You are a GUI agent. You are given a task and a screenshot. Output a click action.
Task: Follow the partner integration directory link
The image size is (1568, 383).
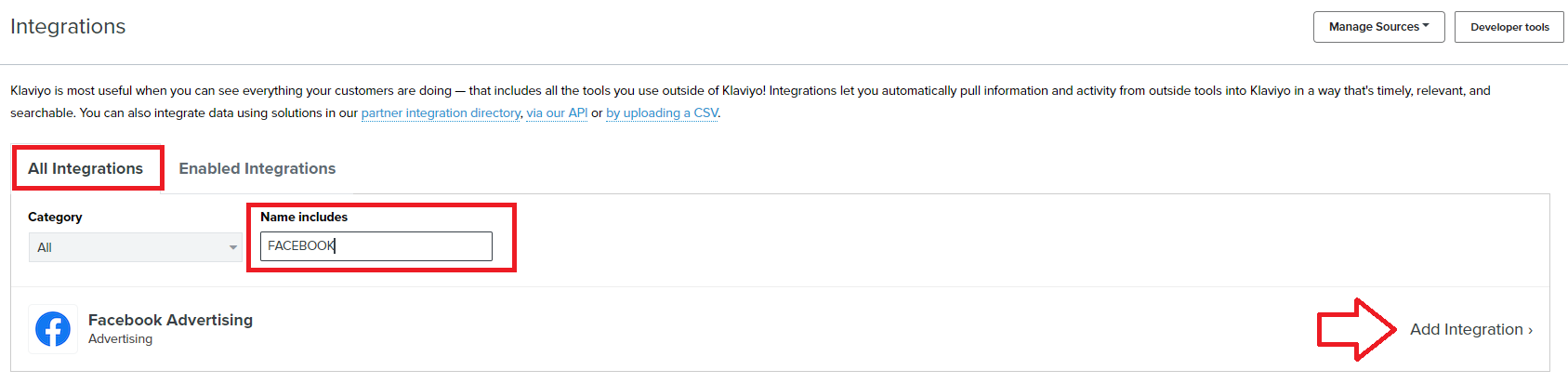[441, 112]
